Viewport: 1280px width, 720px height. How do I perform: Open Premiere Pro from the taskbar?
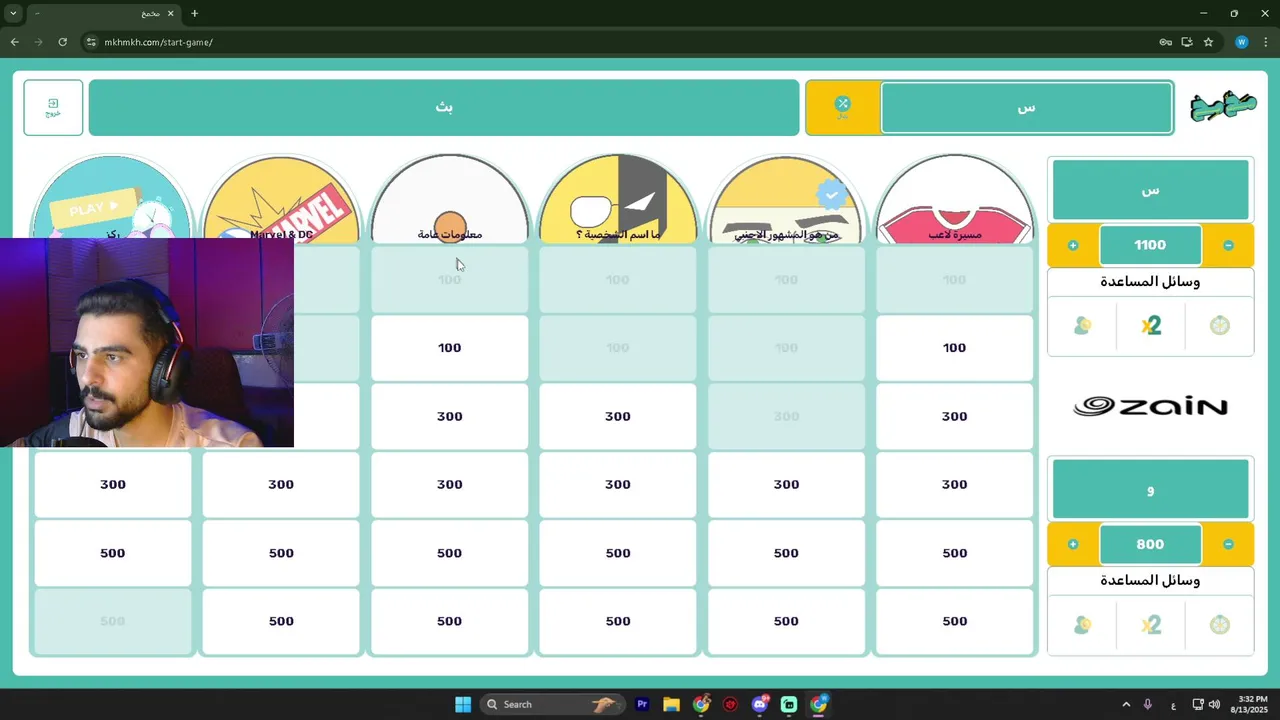642,704
